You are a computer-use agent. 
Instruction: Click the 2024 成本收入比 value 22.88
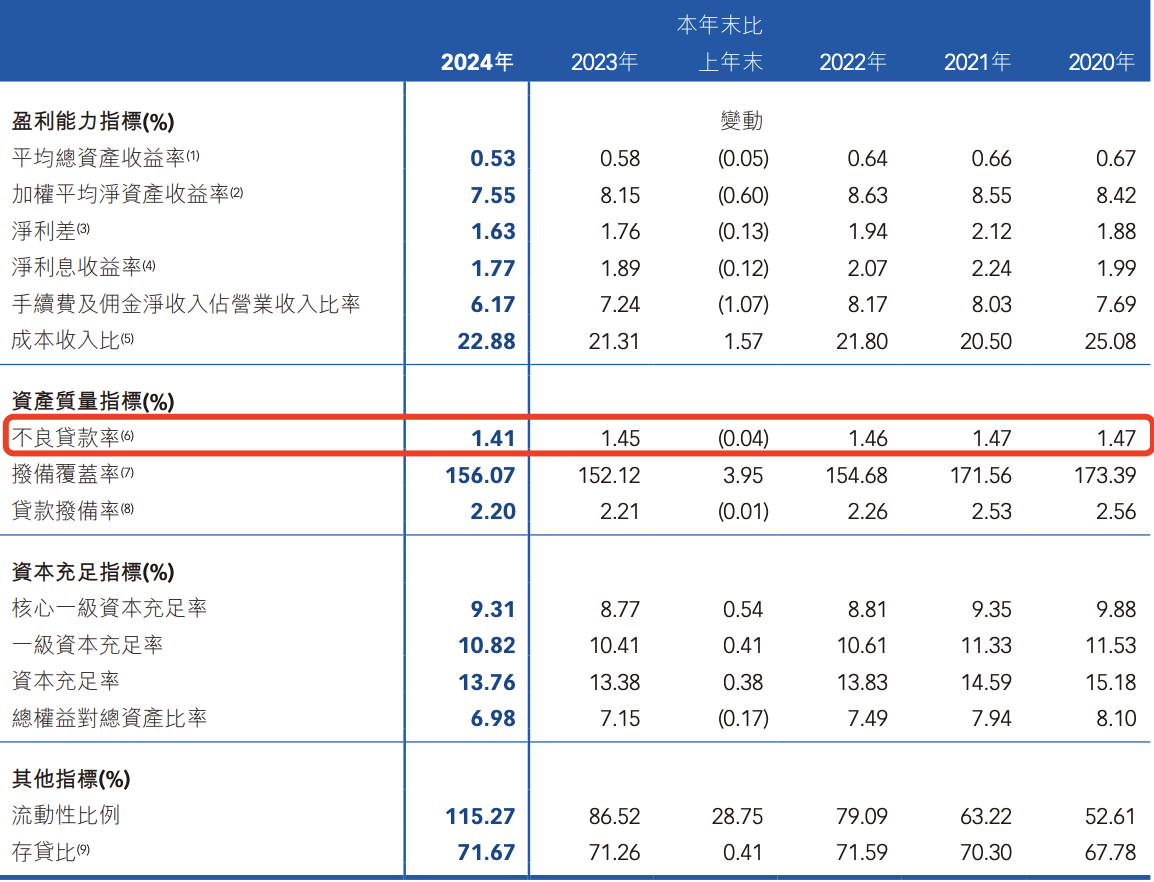pos(486,342)
